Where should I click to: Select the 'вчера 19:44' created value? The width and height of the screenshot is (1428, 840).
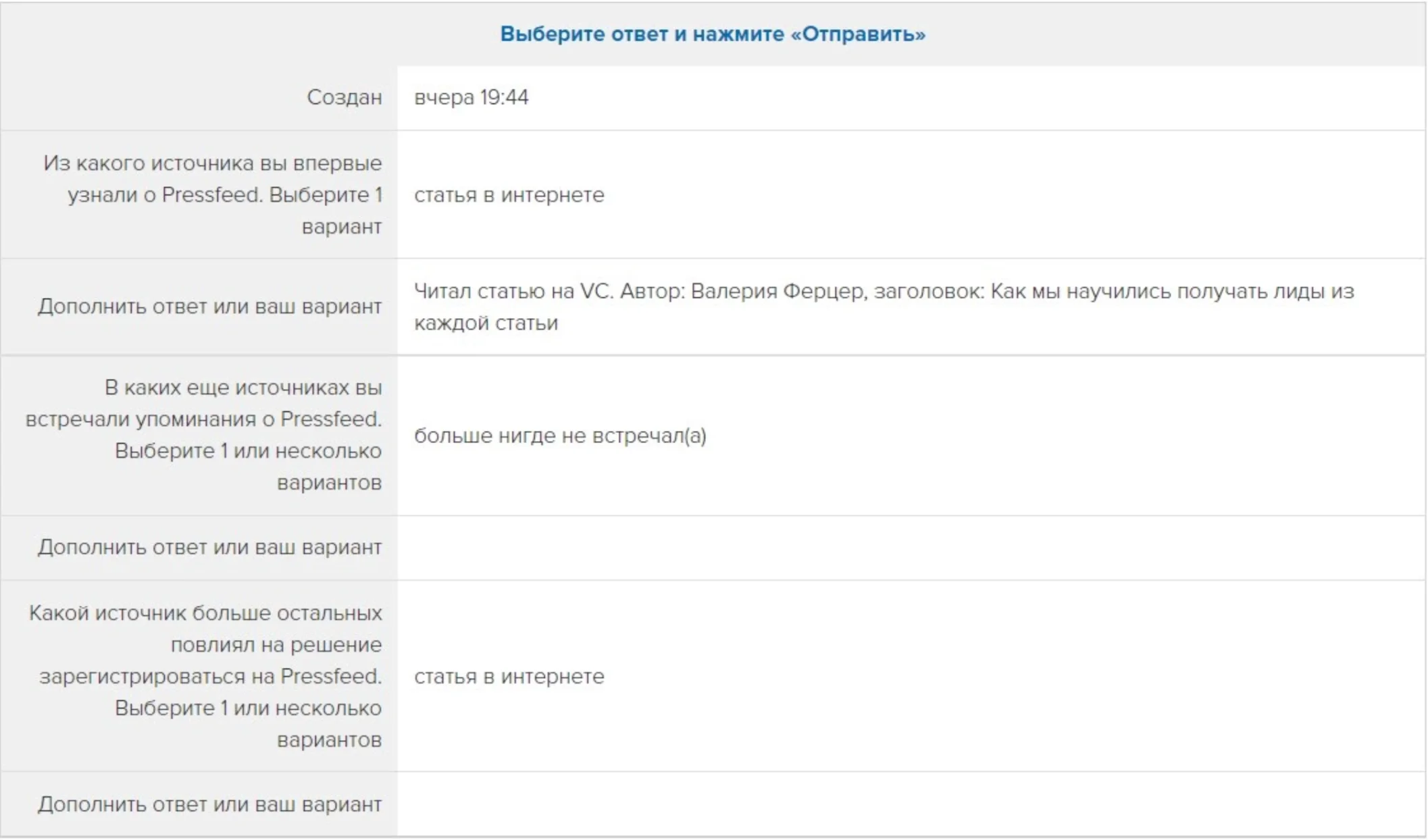pos(471,97)
